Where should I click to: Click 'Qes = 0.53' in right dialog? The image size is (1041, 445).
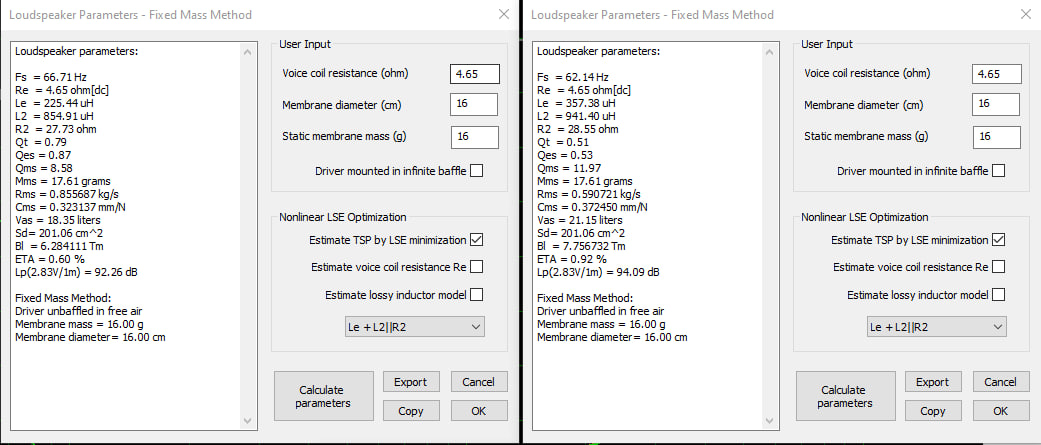(564, 155)
